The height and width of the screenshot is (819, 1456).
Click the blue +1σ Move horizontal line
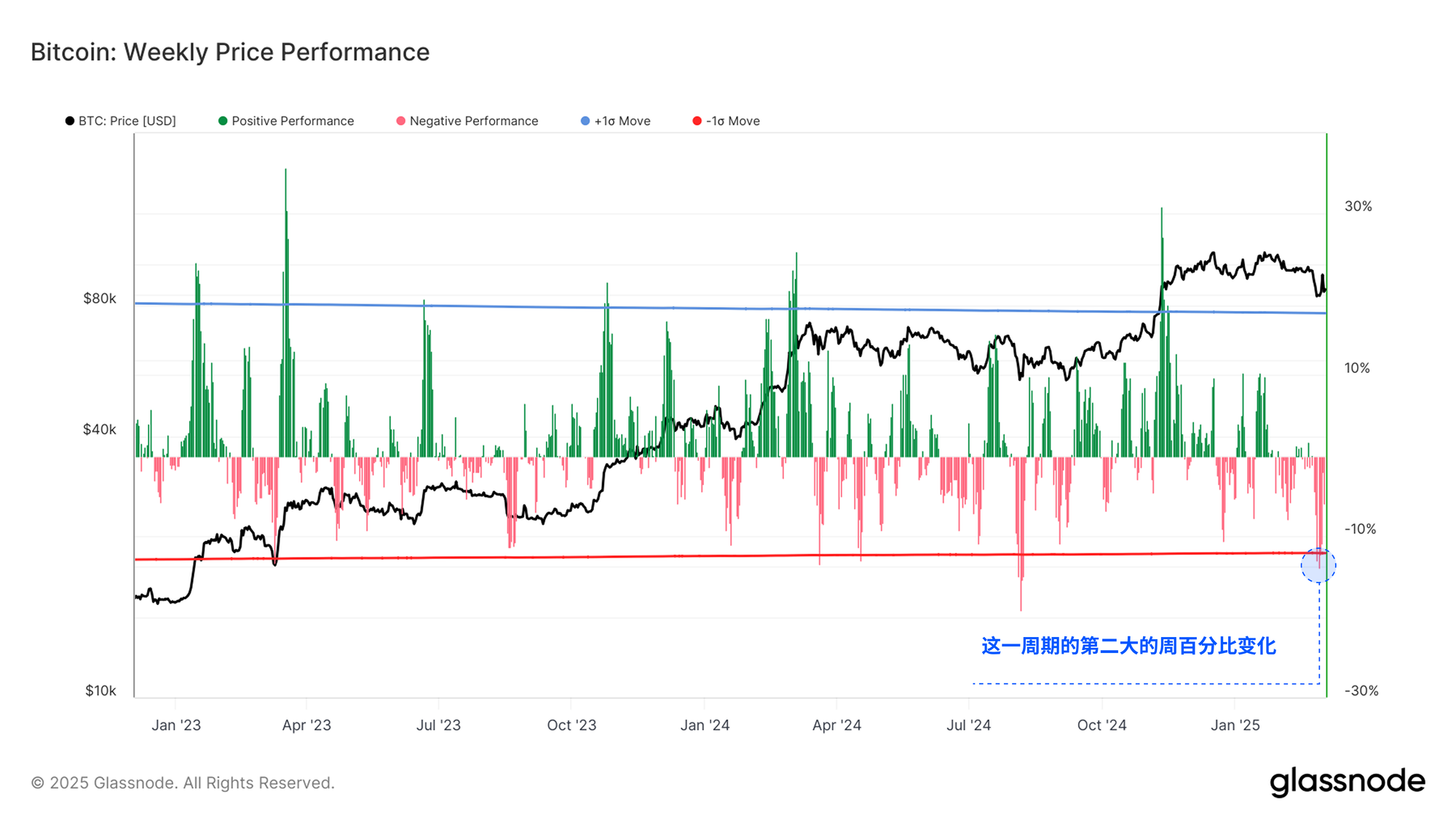pyautogui.click(x=510, y=306)
